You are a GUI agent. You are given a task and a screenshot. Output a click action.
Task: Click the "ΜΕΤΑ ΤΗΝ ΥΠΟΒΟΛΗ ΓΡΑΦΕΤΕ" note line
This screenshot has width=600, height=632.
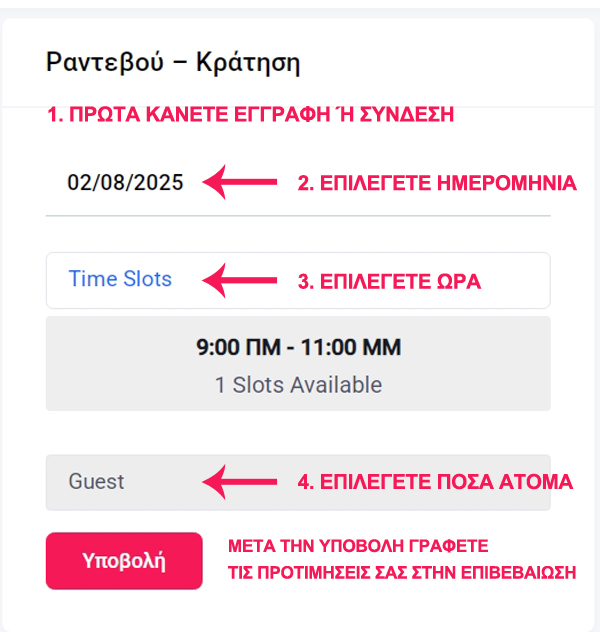pos(357,546)
